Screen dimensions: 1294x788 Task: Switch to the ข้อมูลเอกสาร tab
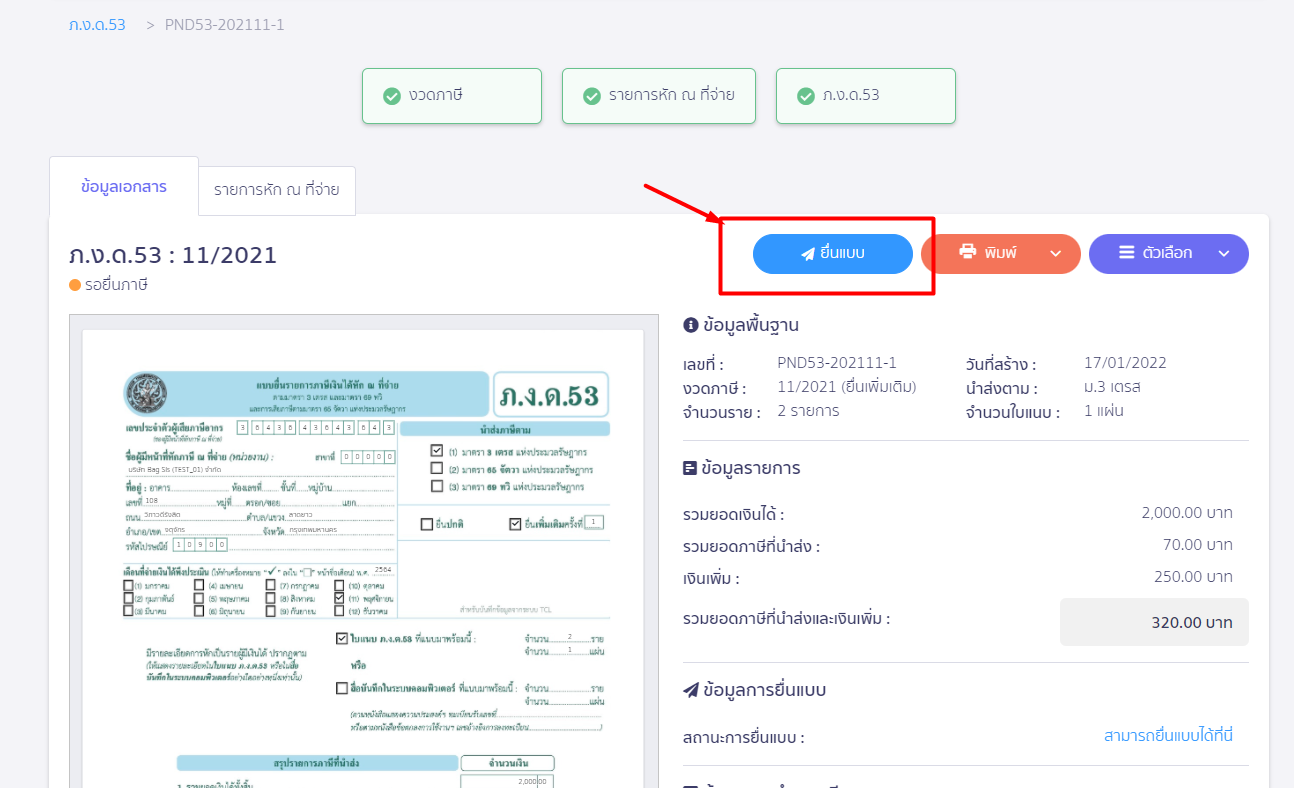[124, 187]
